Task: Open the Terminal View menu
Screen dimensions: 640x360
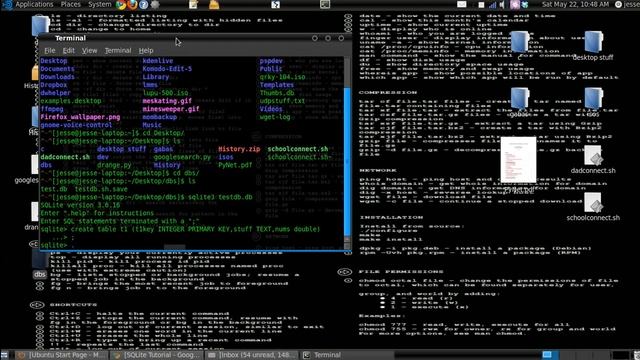Action: coord(89,51)
